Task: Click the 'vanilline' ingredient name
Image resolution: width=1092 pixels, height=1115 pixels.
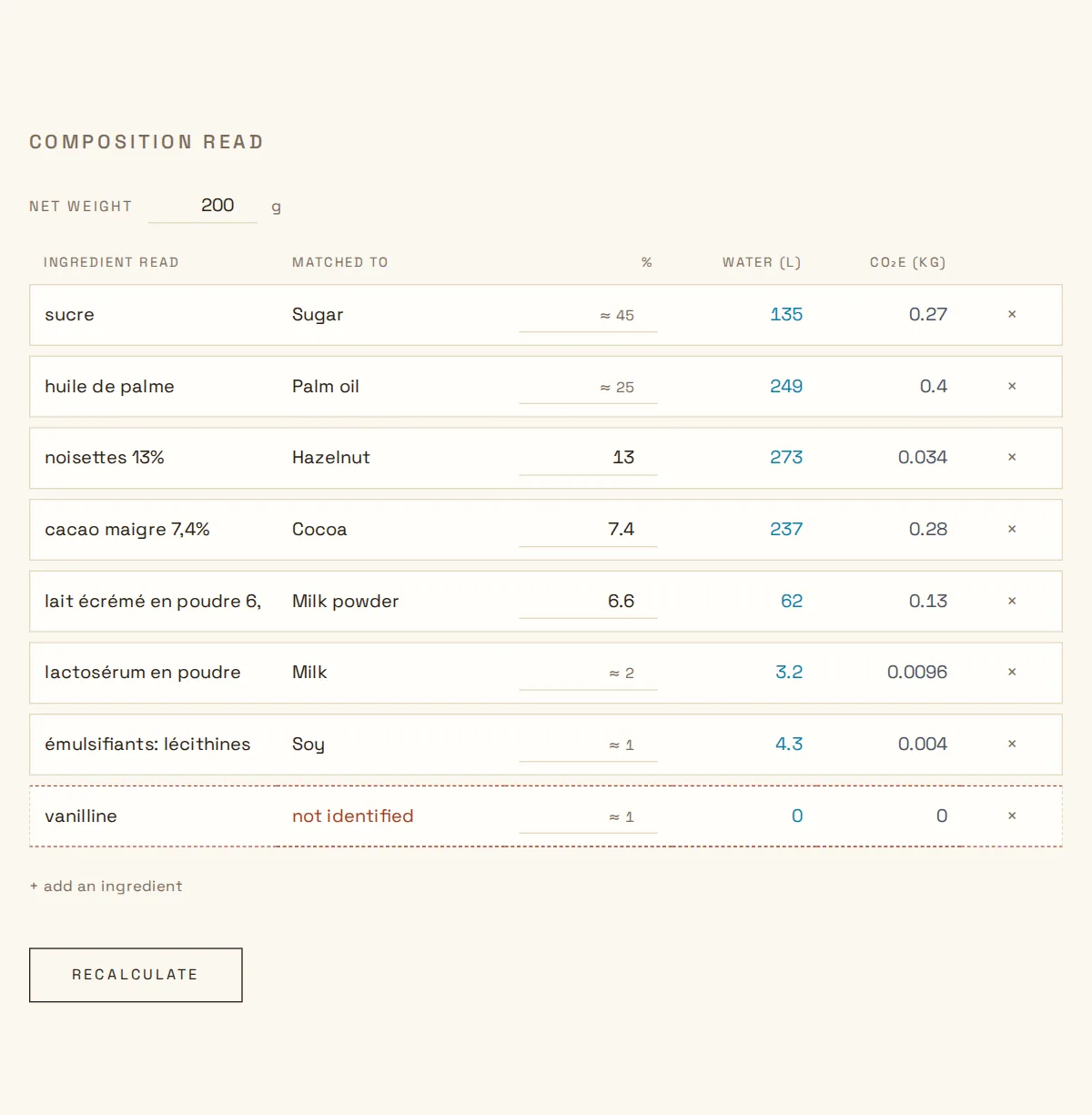Action: 81,816
